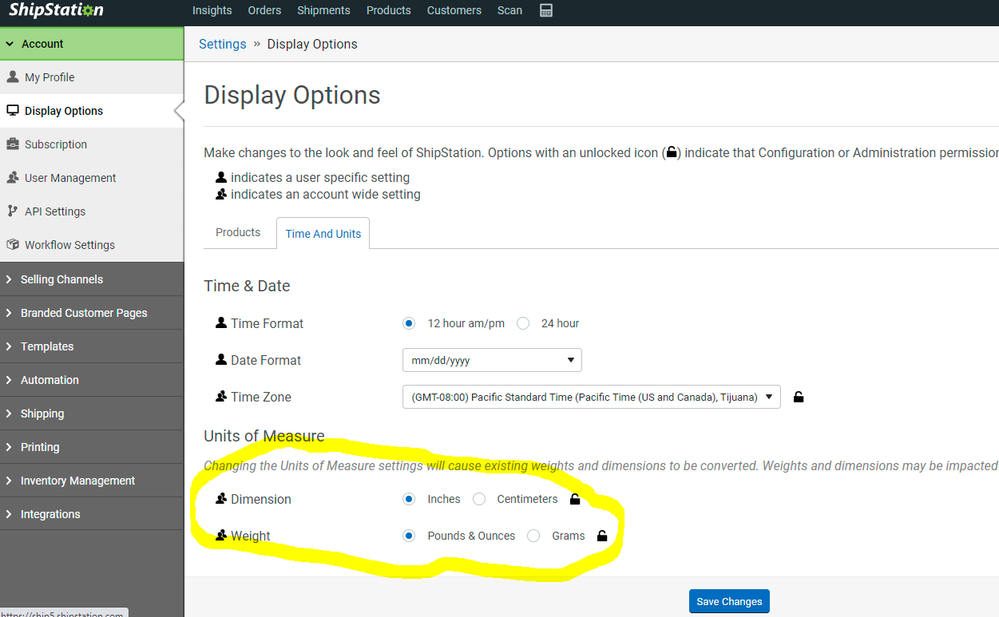Click the ShipStation logo
This screenshot has width=999, height=617.
[x=56, y=11]
